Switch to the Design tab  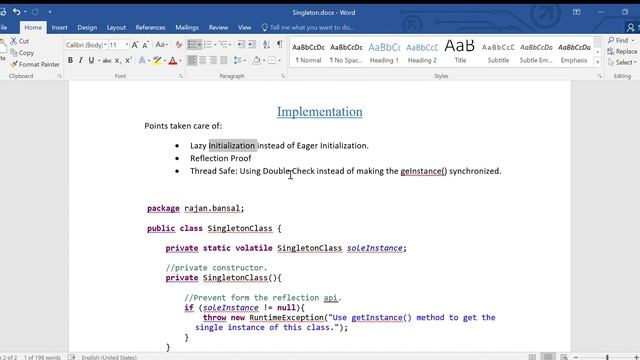coord(87,27)
